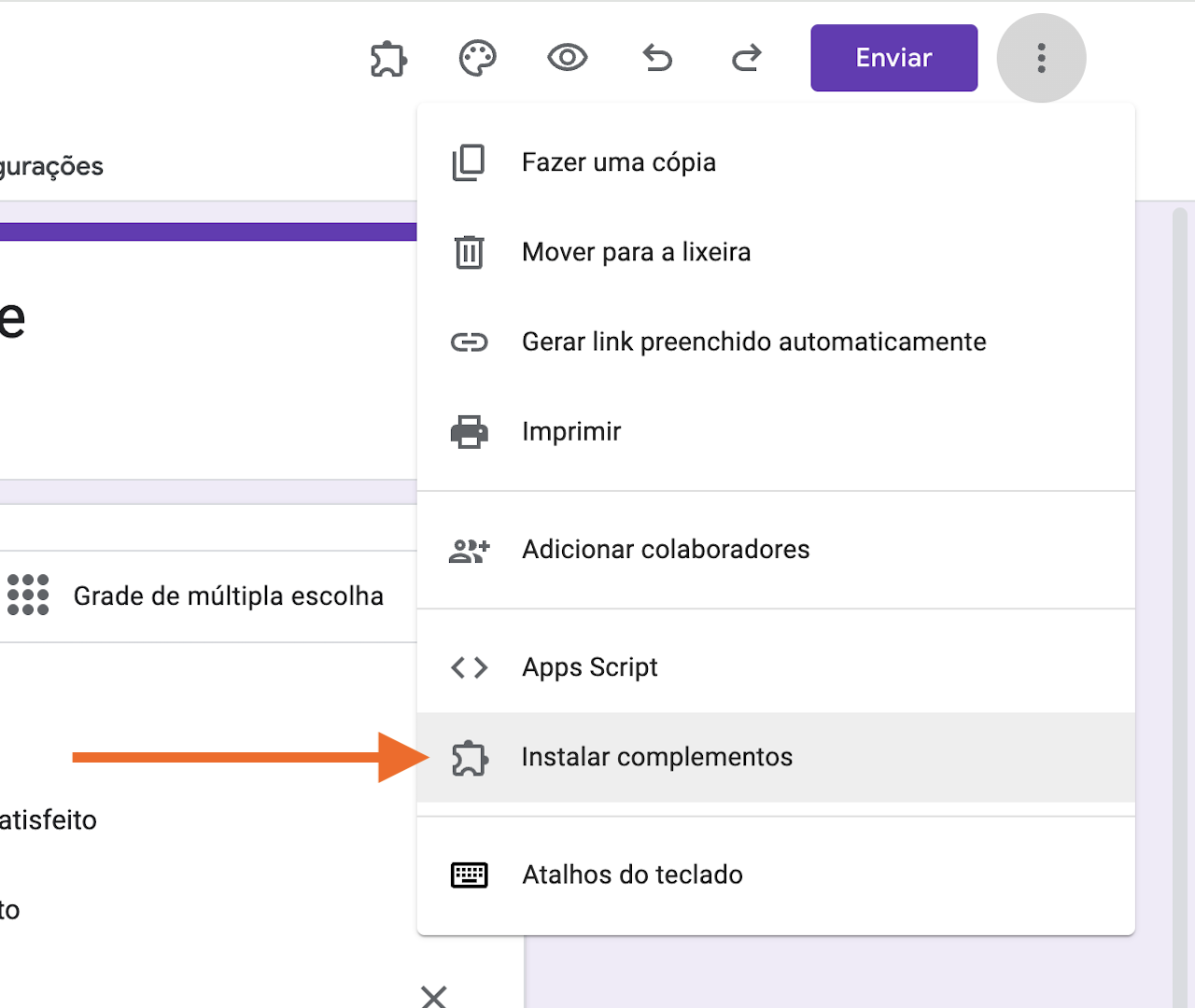Screen dimensions: 1195x1008
Task: Click the preview eye icon
Action: coord(567,58)
